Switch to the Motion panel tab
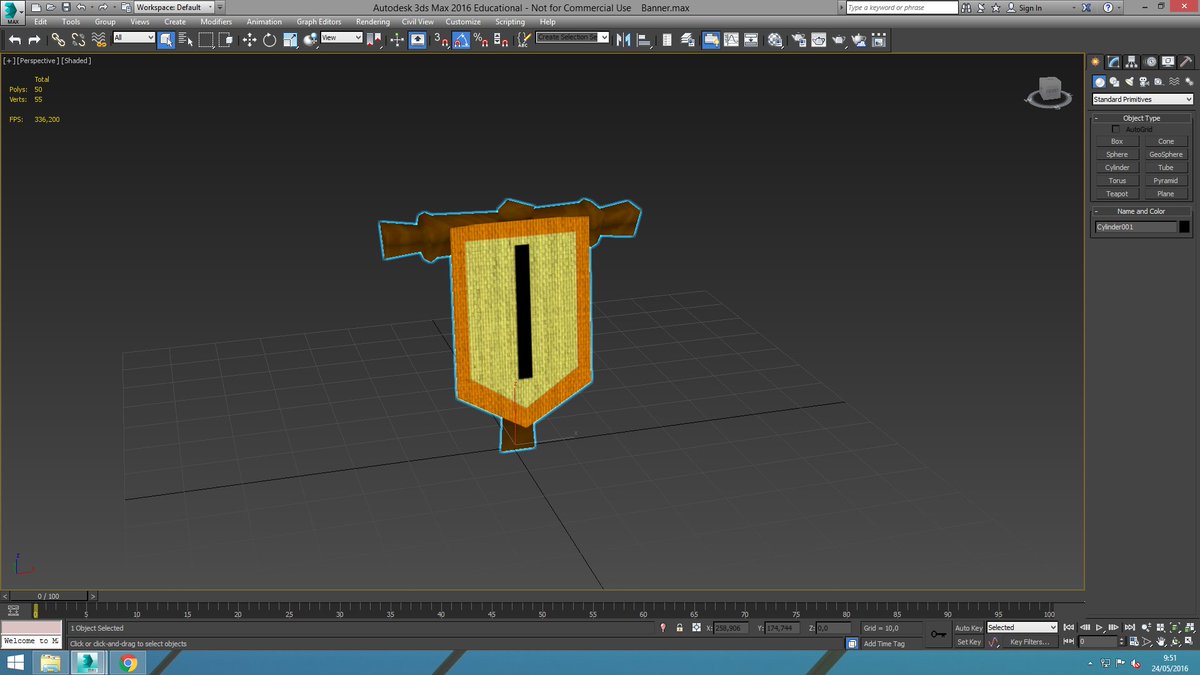1200x675 pixels. point(1150,61)
